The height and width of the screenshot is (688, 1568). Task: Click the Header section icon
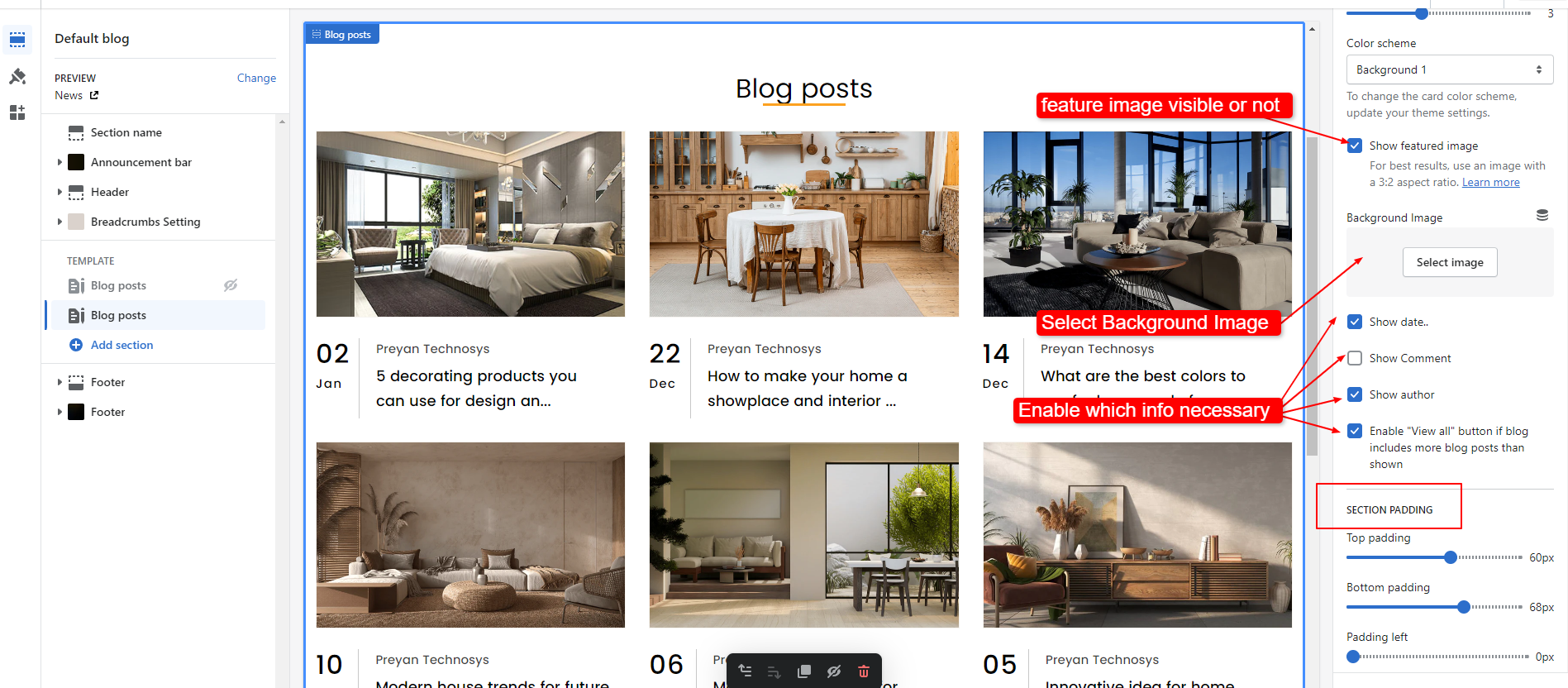click(76, 192)
